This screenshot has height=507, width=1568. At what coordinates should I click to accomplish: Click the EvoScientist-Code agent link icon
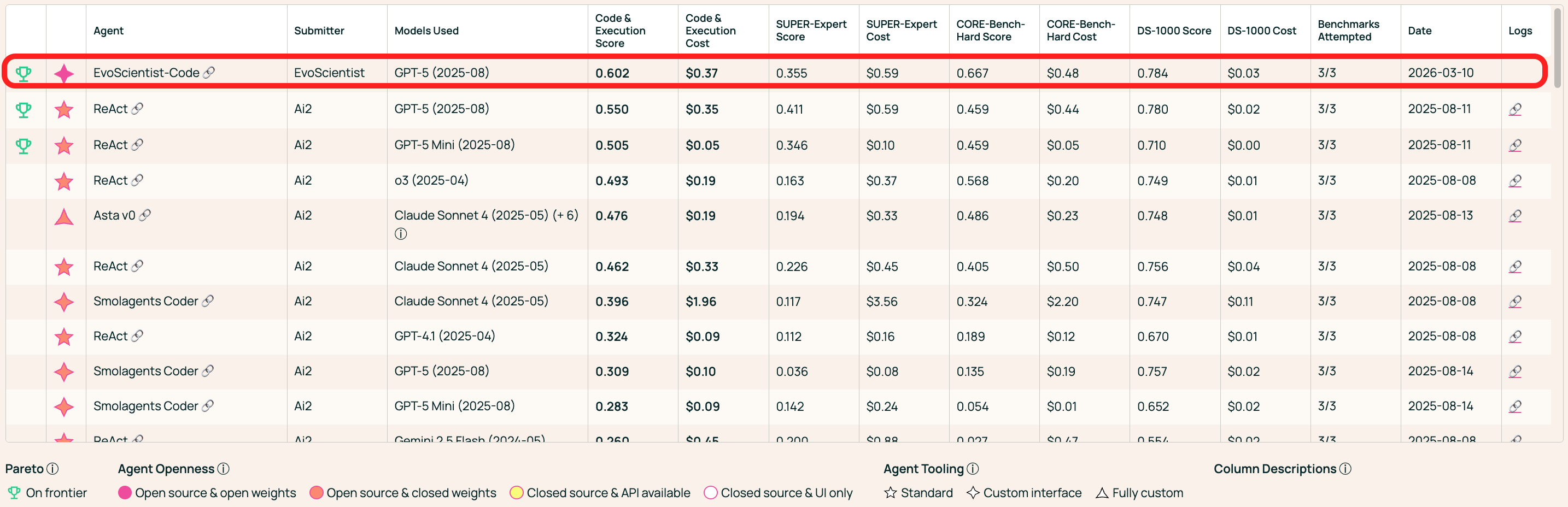(x=209, y=72)
